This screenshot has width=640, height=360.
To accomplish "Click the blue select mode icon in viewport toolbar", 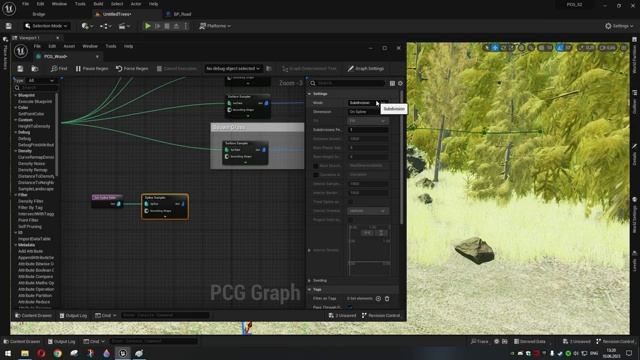I will 495,48.
